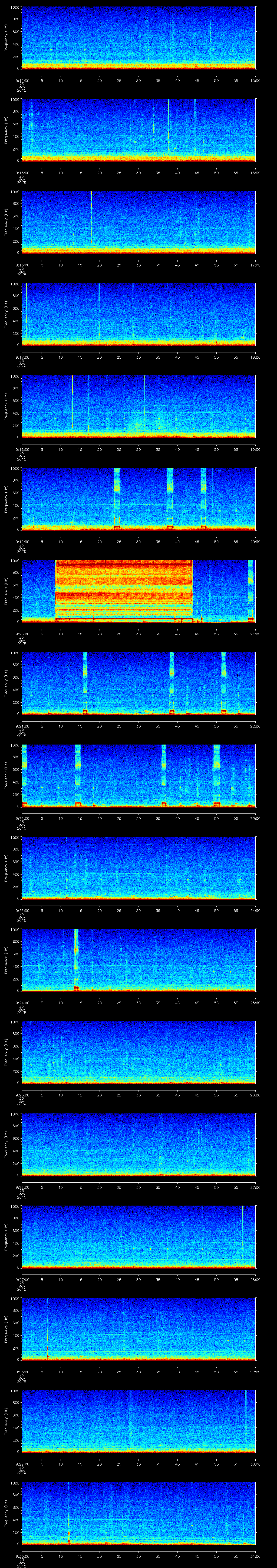Click the 20:00 axis end label
Viewport: 277px width, 1568px height.
point(256,542)
